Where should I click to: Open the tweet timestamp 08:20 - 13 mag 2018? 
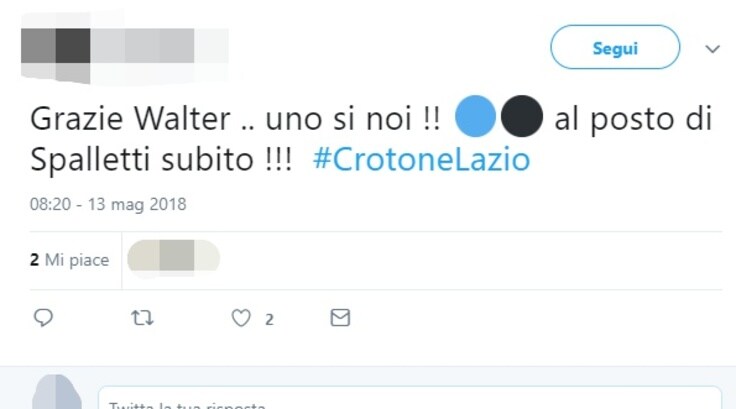pyautogui.click(x=108, y=204)
